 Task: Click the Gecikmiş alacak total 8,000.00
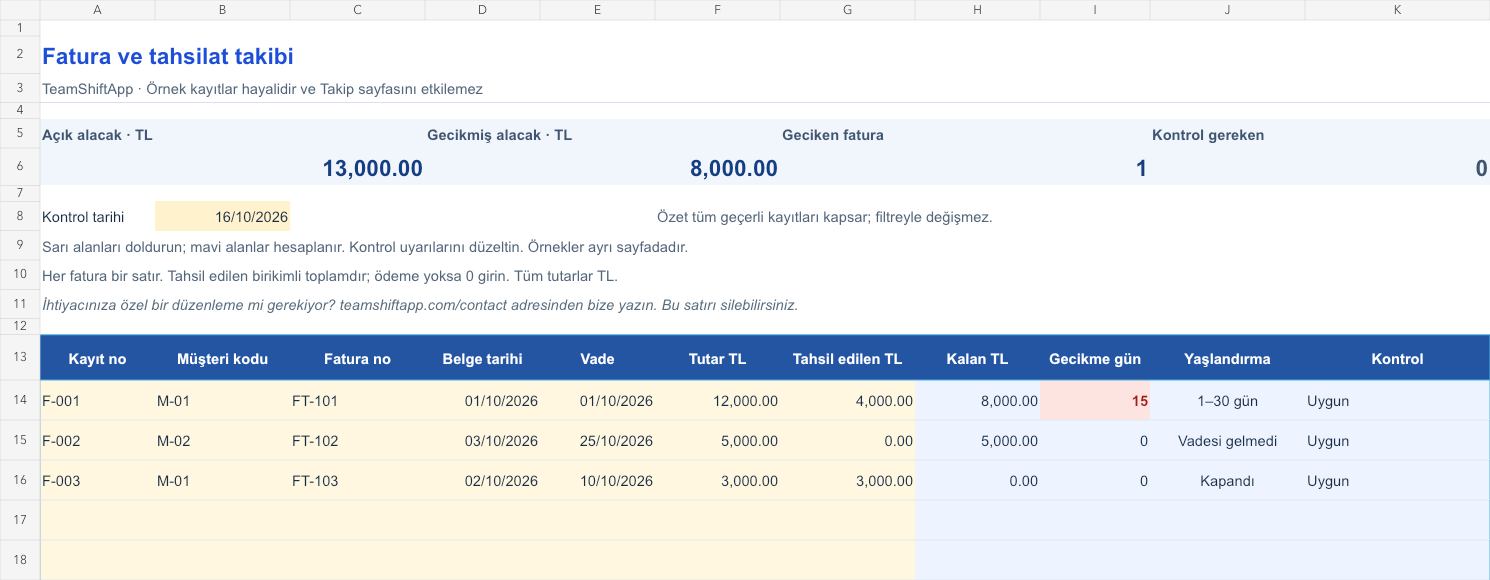733,168
